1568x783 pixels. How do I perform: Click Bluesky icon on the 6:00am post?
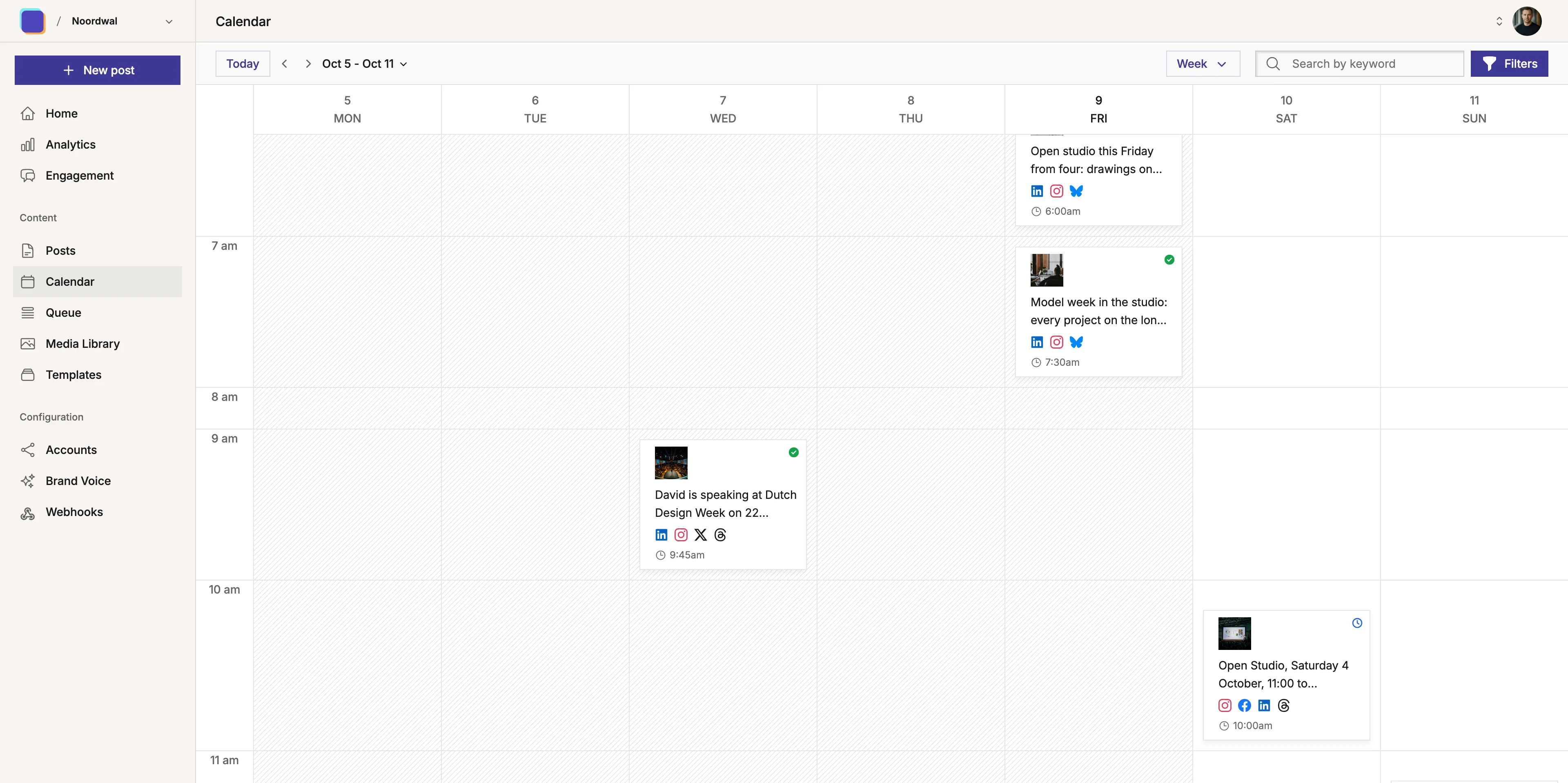coord(1076,191)
